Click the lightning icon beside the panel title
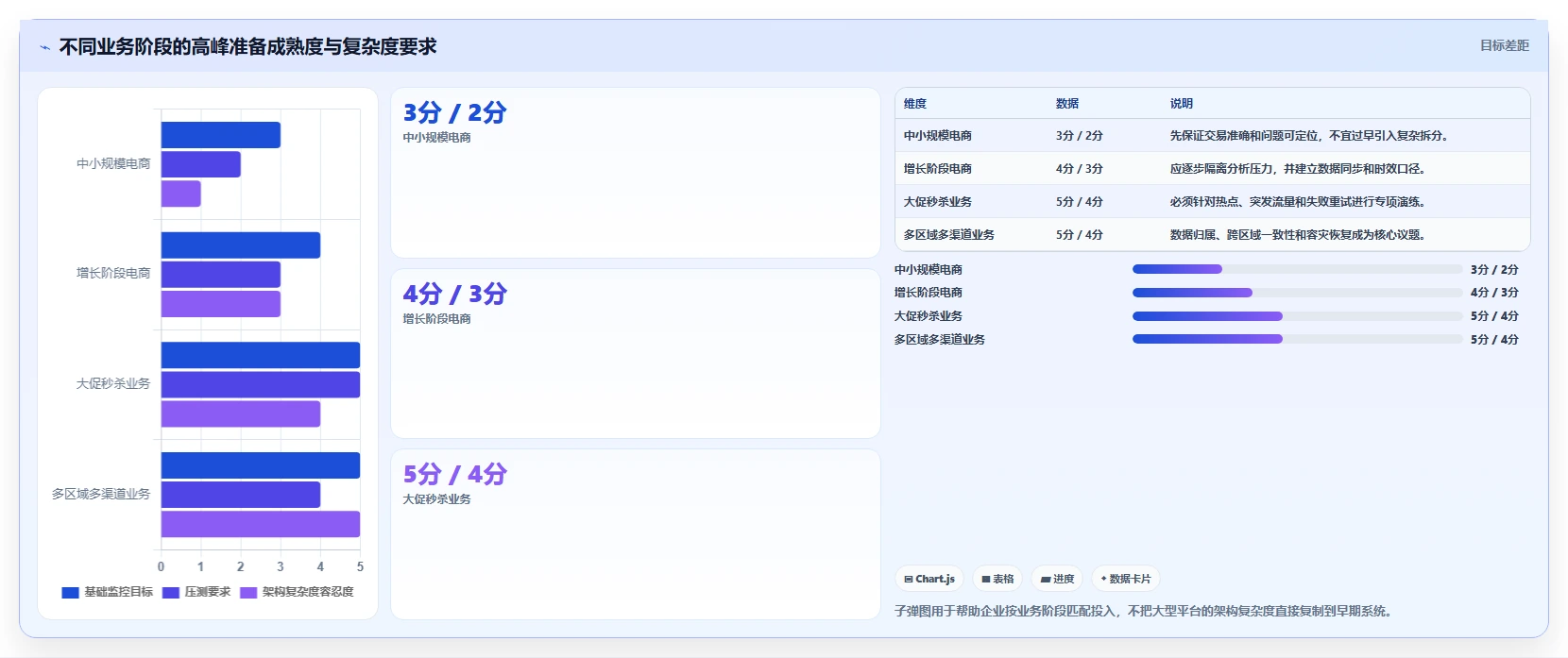 [44, 47]
